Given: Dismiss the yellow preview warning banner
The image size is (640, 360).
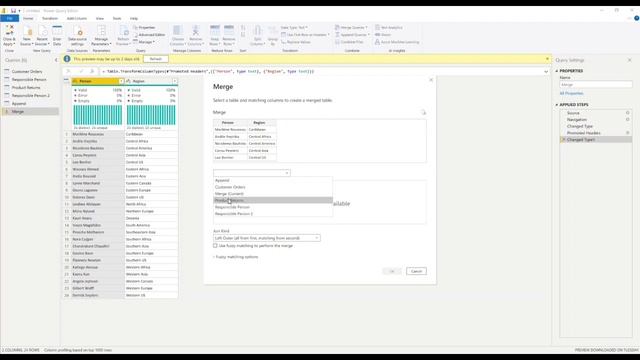Looking at the screenshot, I should pyautogui.click(x=547, y=59).
